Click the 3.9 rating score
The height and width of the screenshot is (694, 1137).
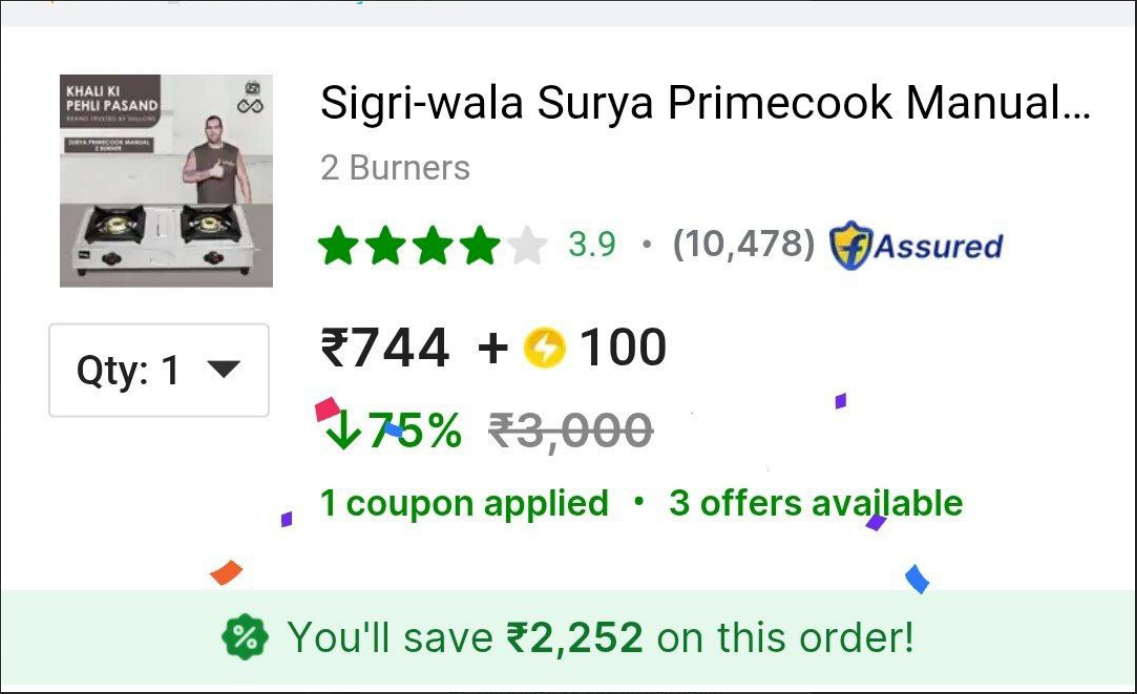(x=592, y=244)
